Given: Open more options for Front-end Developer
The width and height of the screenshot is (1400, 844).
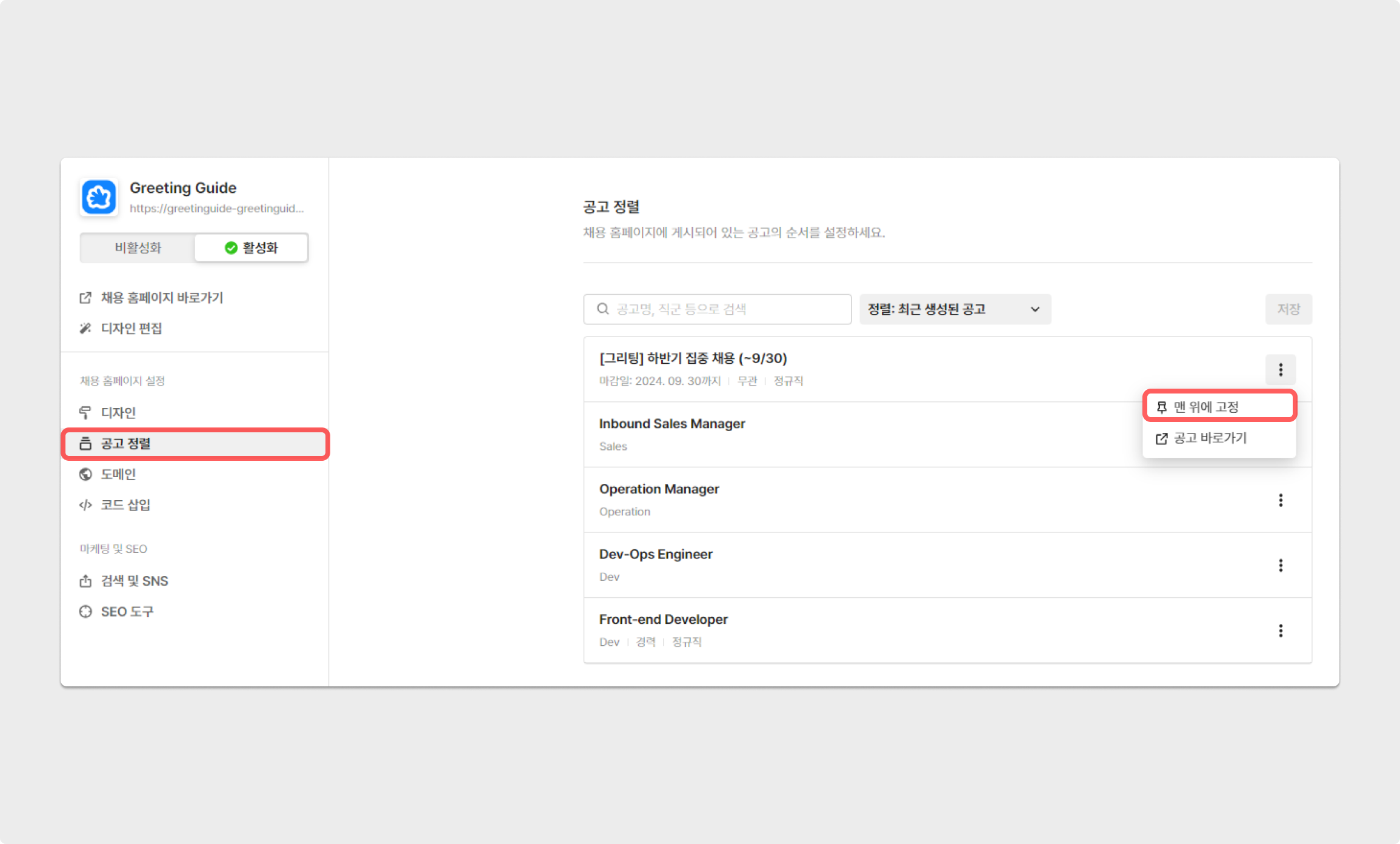Looking at the screenshot, I should [x=1280, y=631].
